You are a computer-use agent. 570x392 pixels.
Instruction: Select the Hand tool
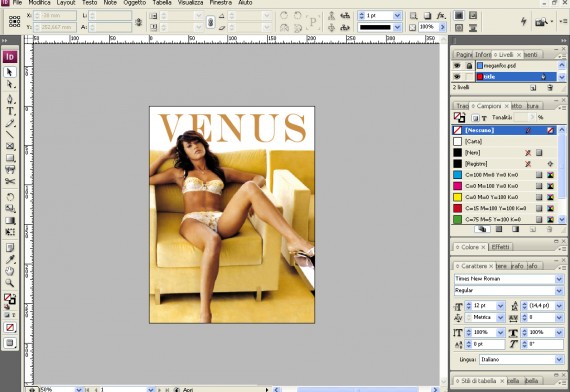pos(10,271)
